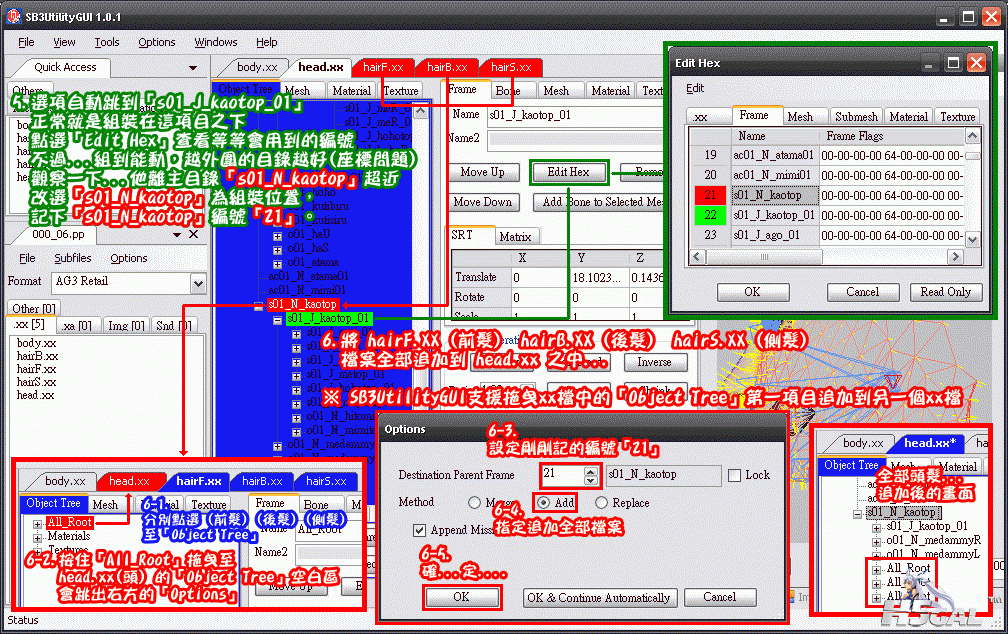
Task: Select the Merge method radio button
Action: point(474,503)
